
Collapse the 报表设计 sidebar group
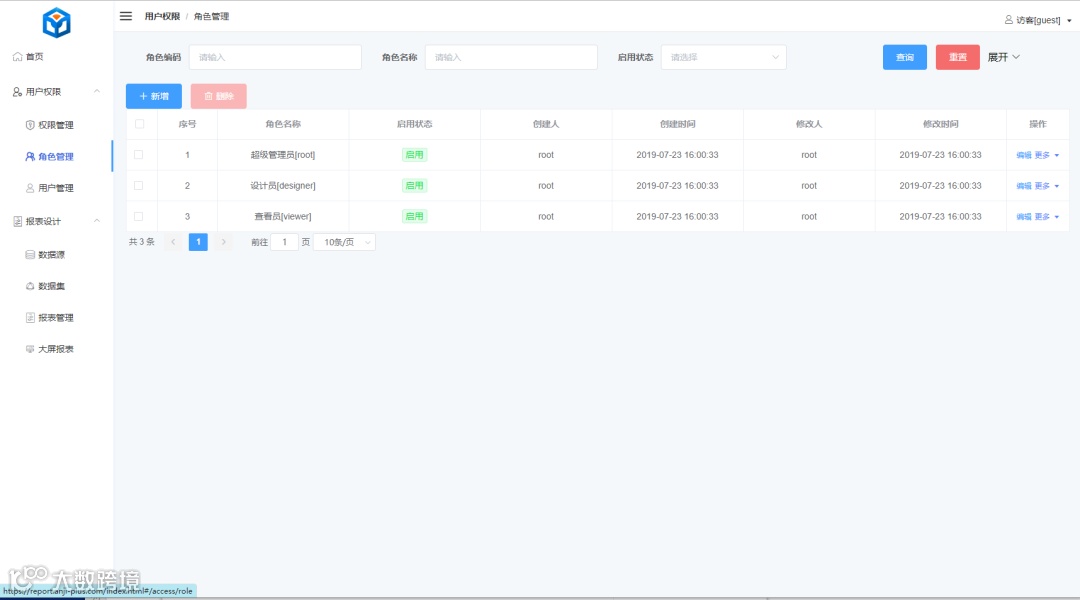pyautogui.click(x=56, y=221)
